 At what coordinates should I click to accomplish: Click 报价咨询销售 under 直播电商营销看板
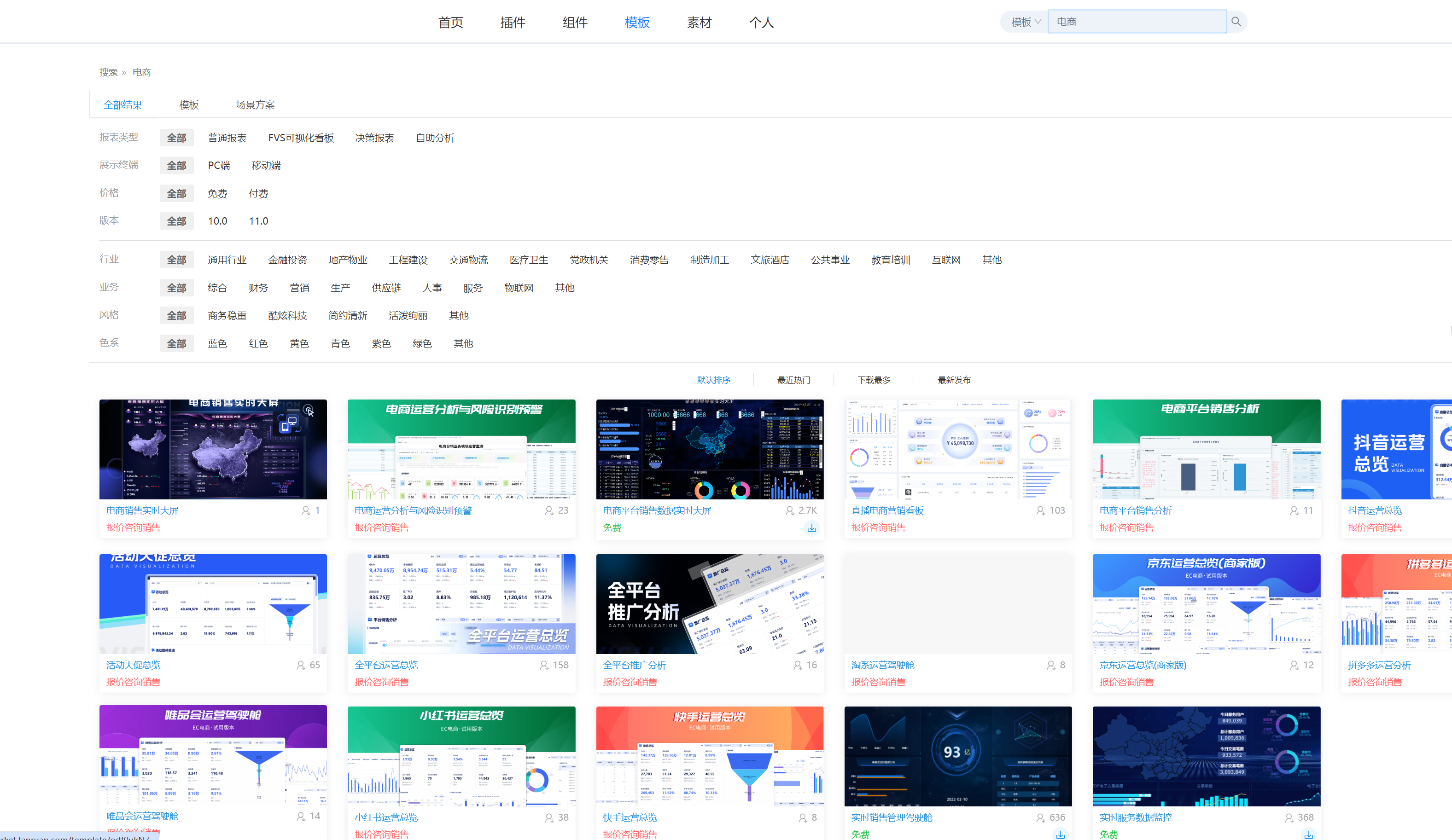[878, 527]
